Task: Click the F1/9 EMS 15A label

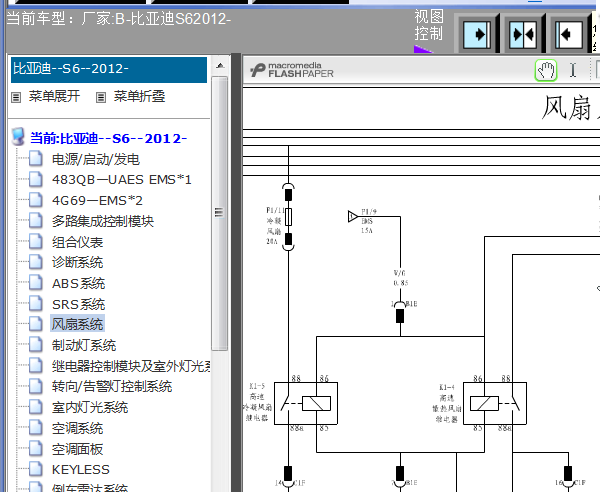Action: (368, 221)
